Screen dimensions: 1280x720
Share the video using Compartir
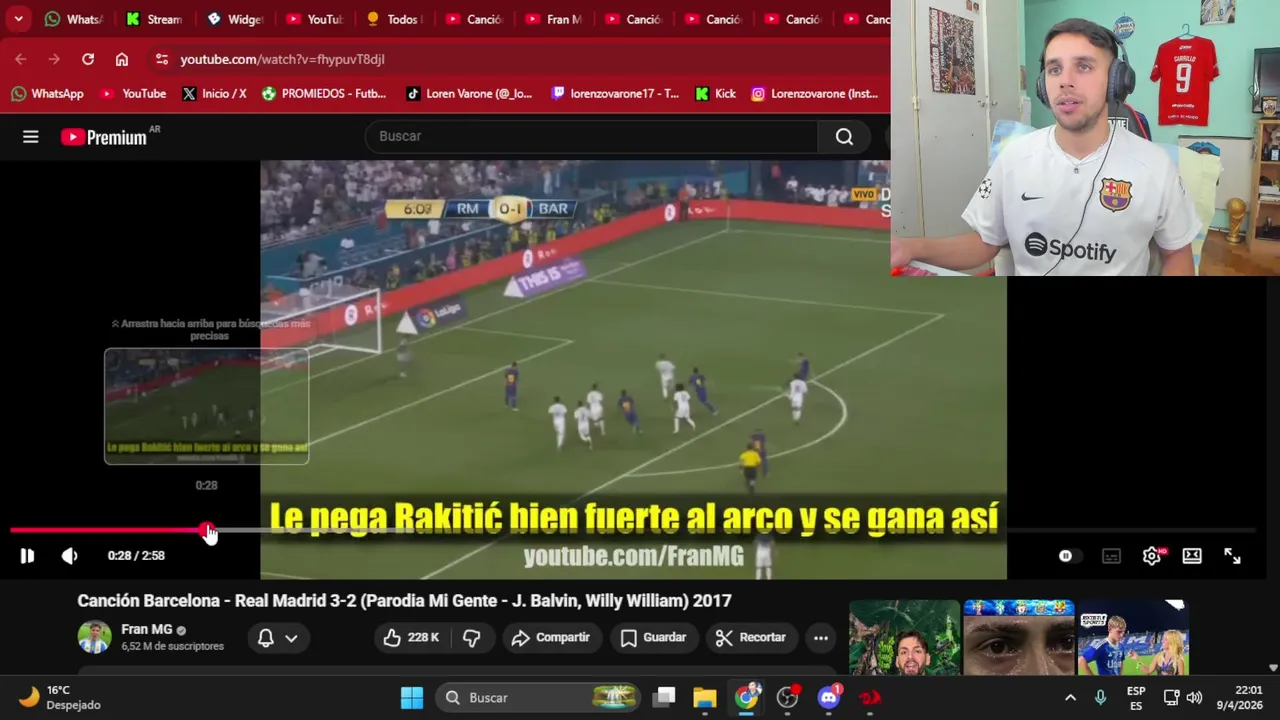click(551, 637)
